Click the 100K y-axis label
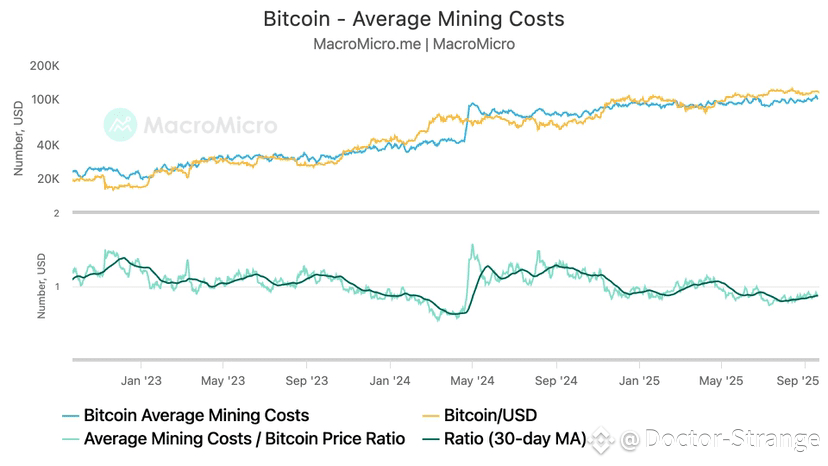 coord(45,99)
